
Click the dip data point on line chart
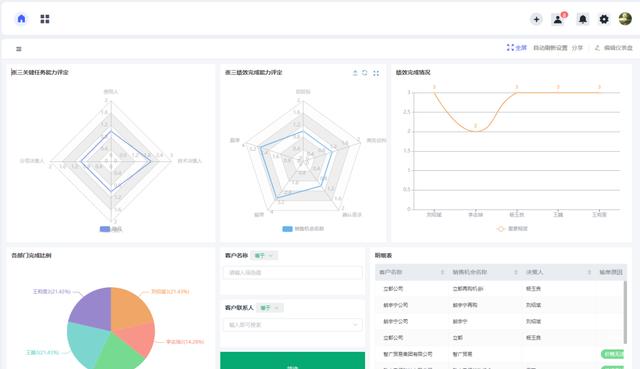[x=475, y=131]
